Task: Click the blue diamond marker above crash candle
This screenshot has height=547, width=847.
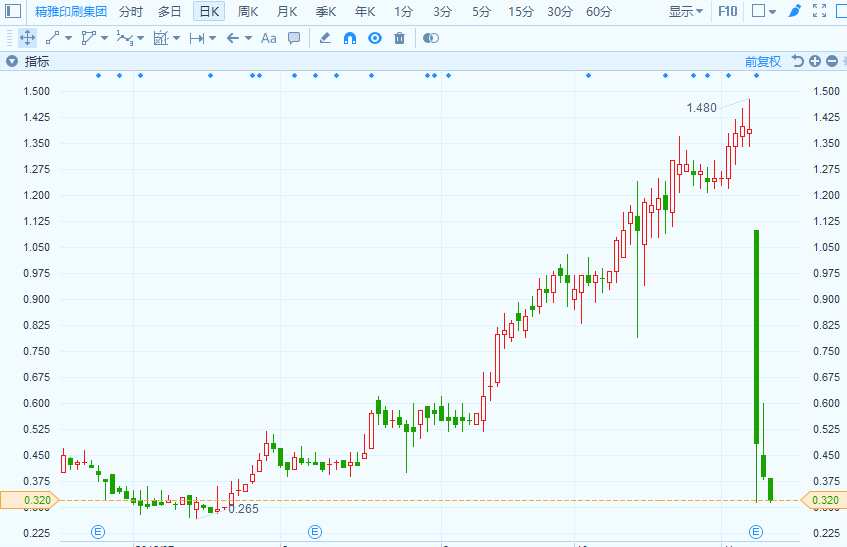Action: 756,76
